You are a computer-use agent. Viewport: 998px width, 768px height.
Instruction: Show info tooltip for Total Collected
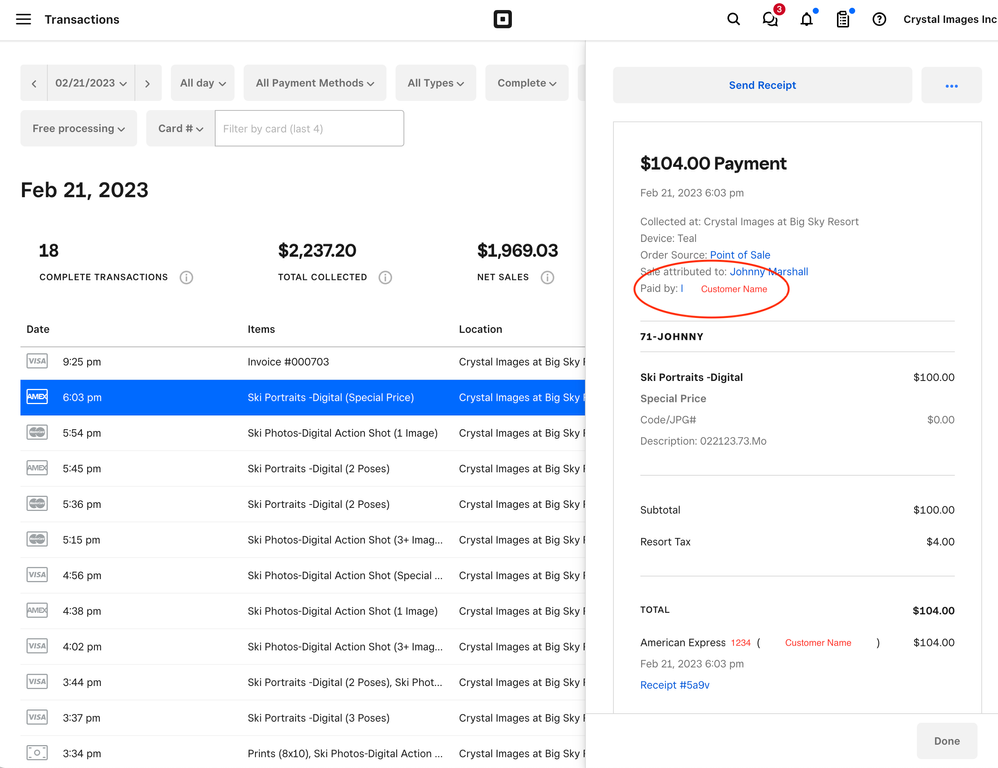385,278
